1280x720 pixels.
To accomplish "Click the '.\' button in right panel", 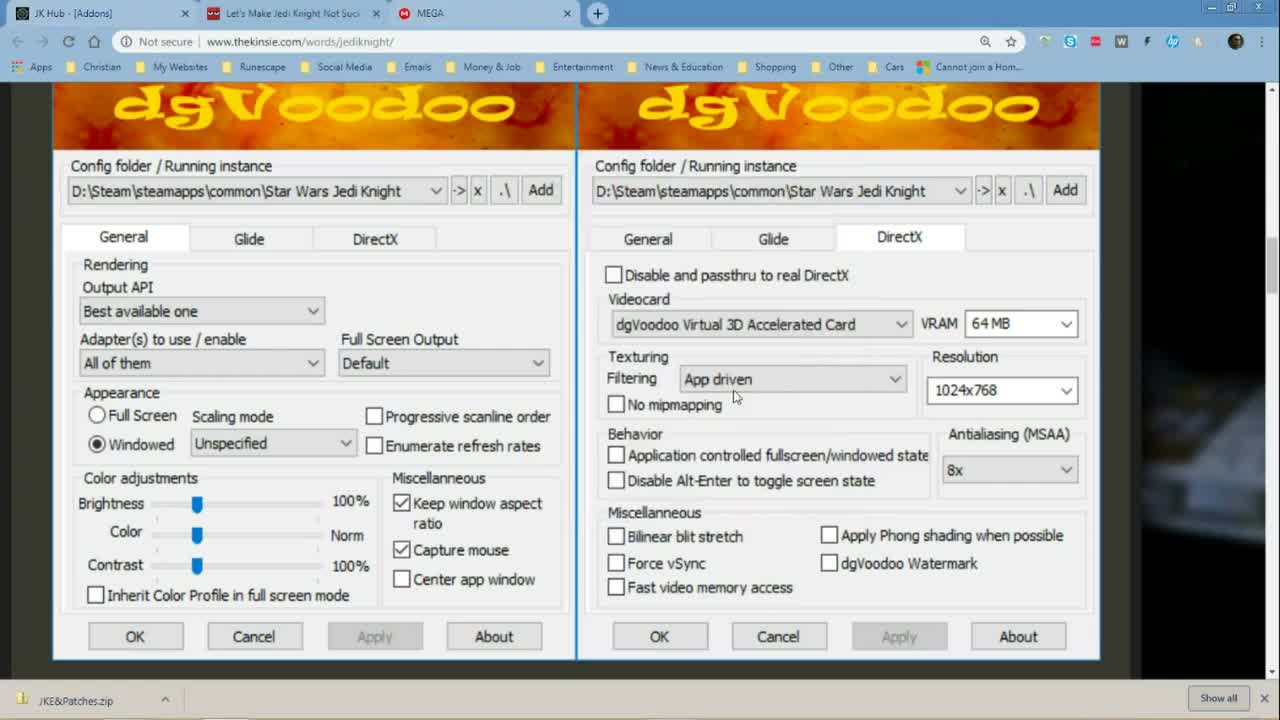I will click(1030, 190).
